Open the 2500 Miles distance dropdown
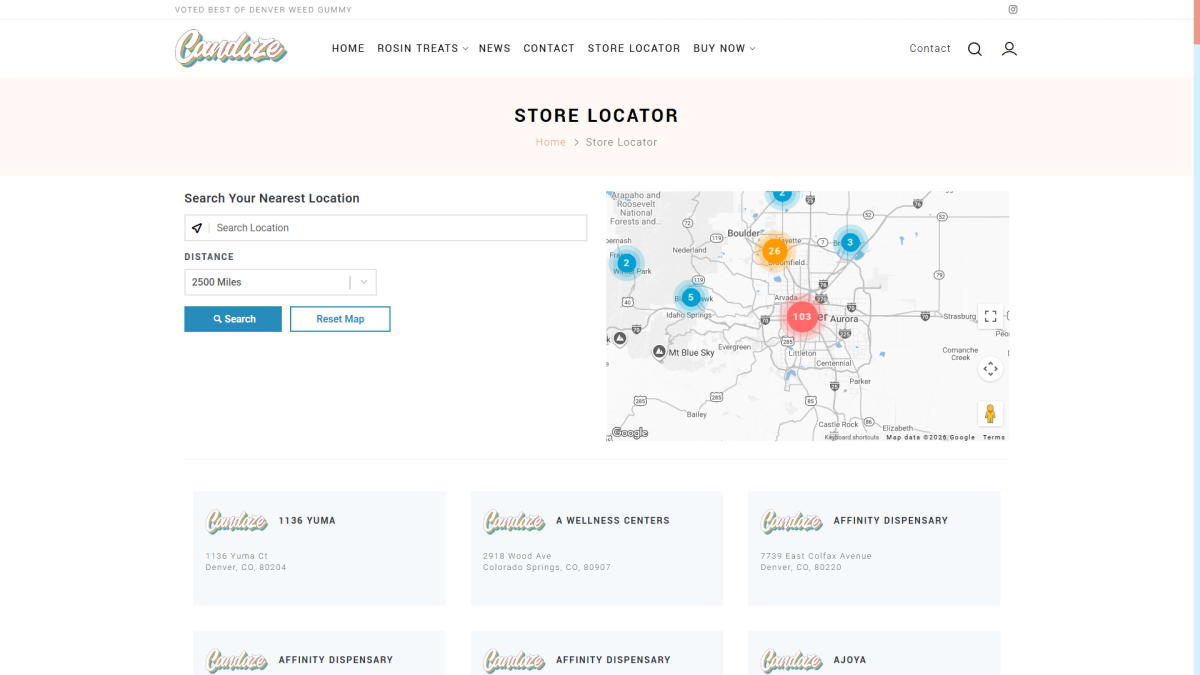The height and width of the screenshot is (675, 1200). tap(280, 282)
